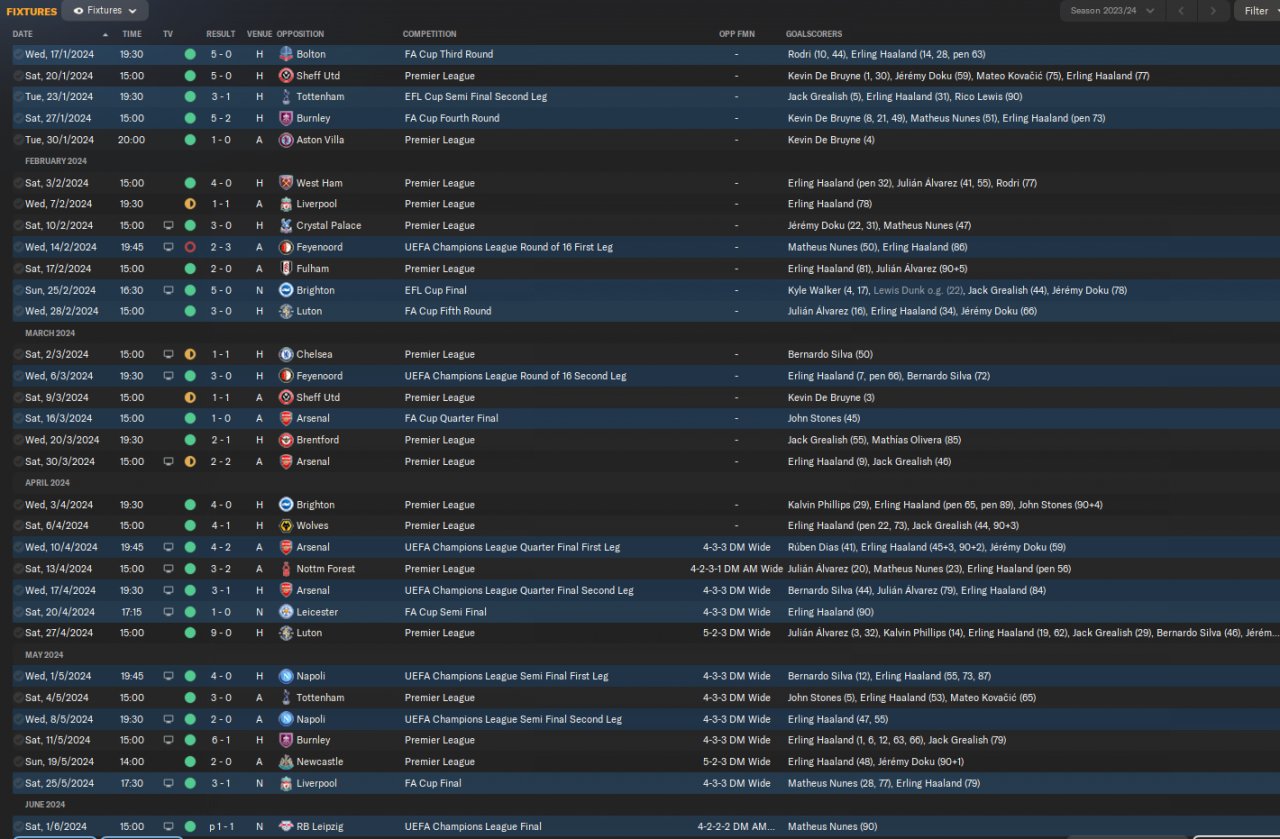The width and height of the screenshot is (1280, 839).
Task: Click the played checkmark beside Wed, 17/1/2024
Action: tap(18, 54)
